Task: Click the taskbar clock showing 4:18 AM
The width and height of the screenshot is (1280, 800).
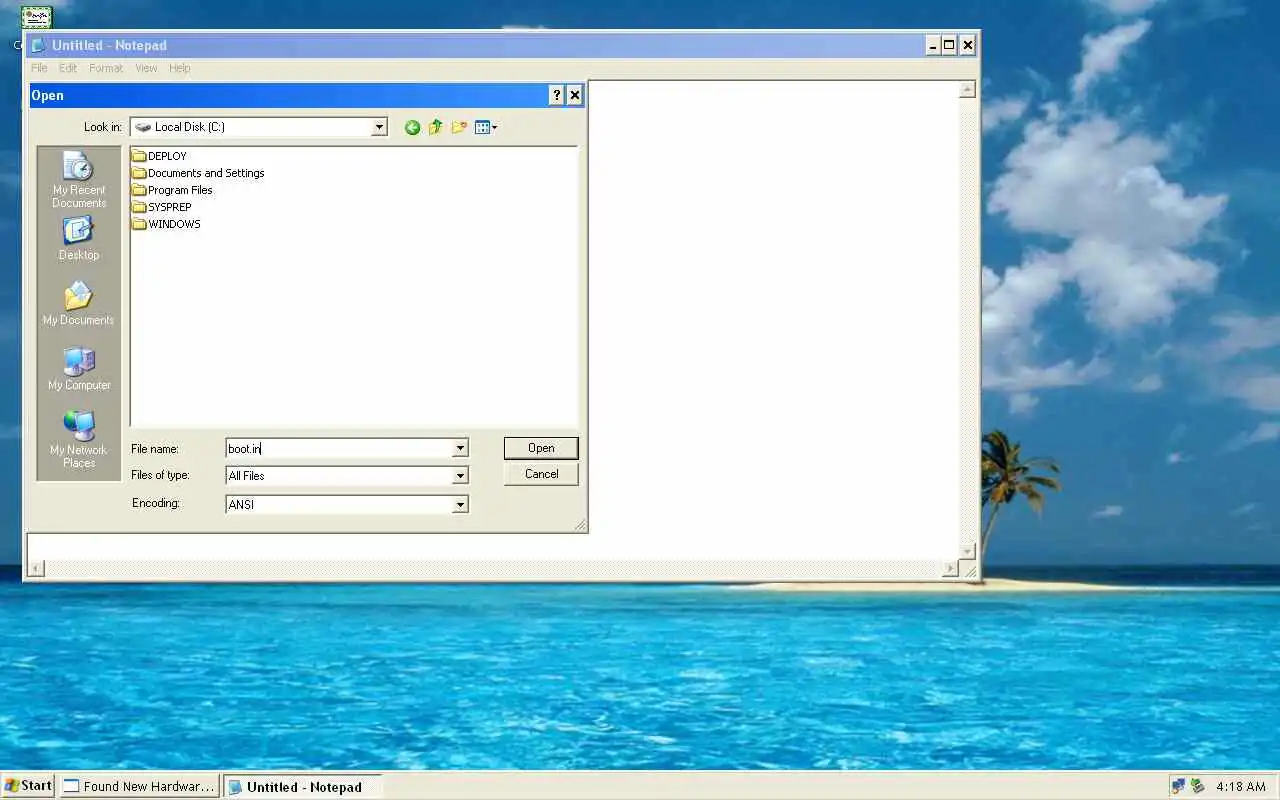Action: pos(1240,787)
